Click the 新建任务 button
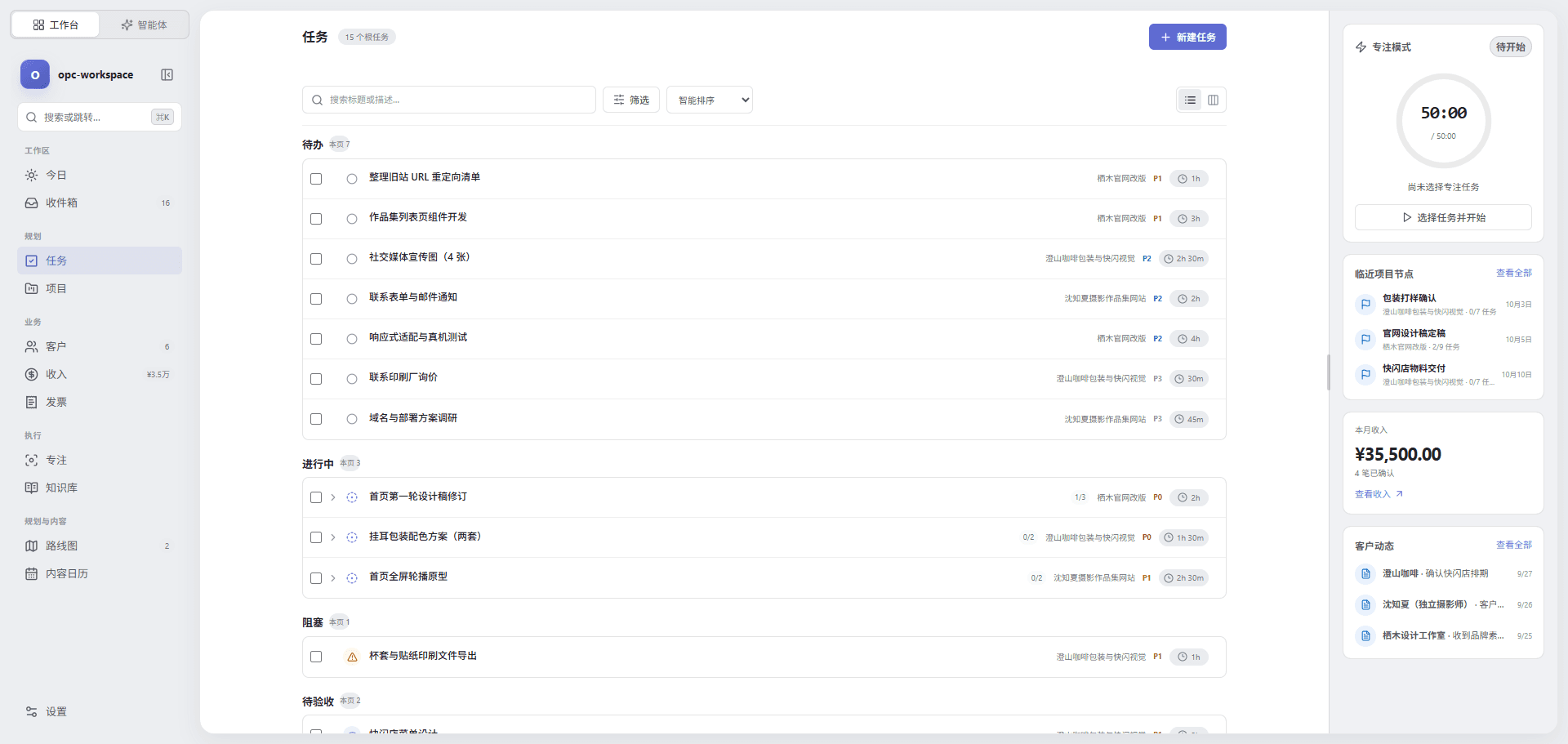The height and width of the screenshot is (744, 1568). coord(1187,38)
